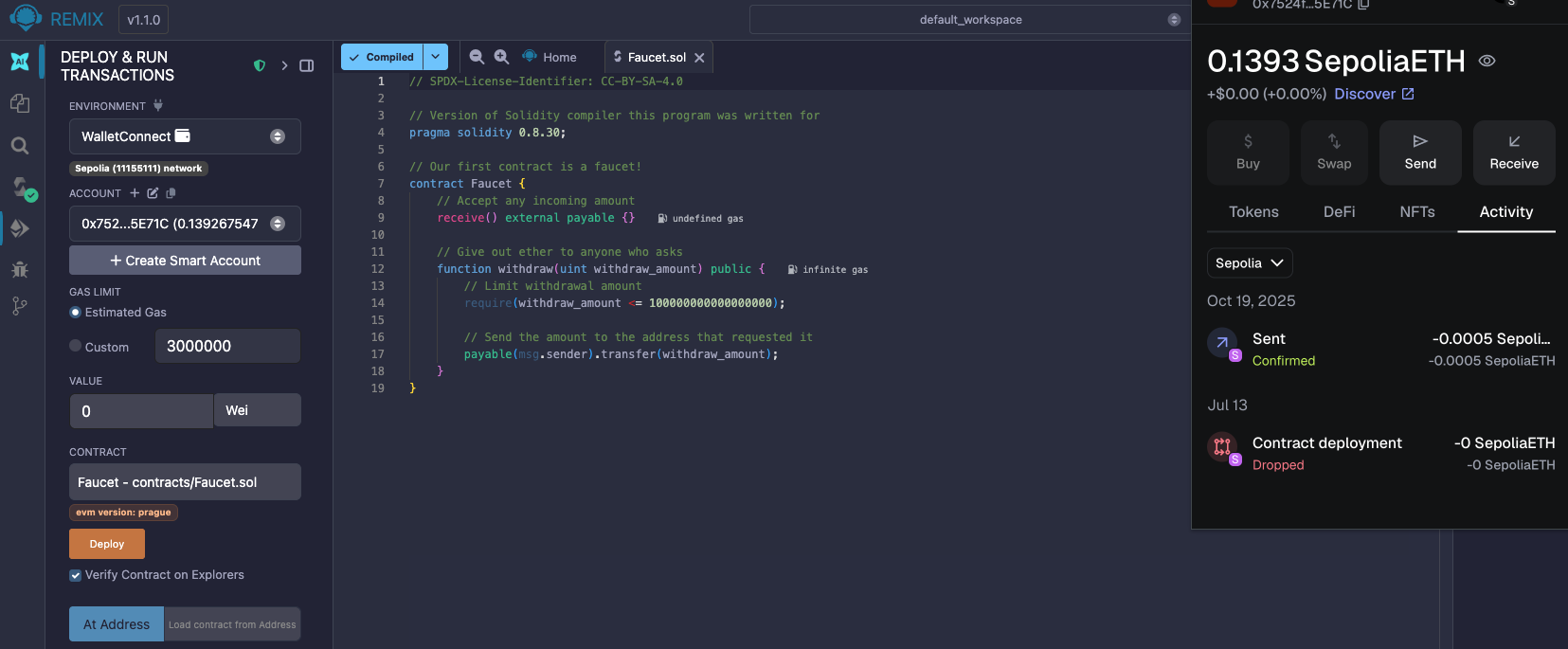Copy the account address in Remix
The image size is (1568, 649).
[171, 193]
